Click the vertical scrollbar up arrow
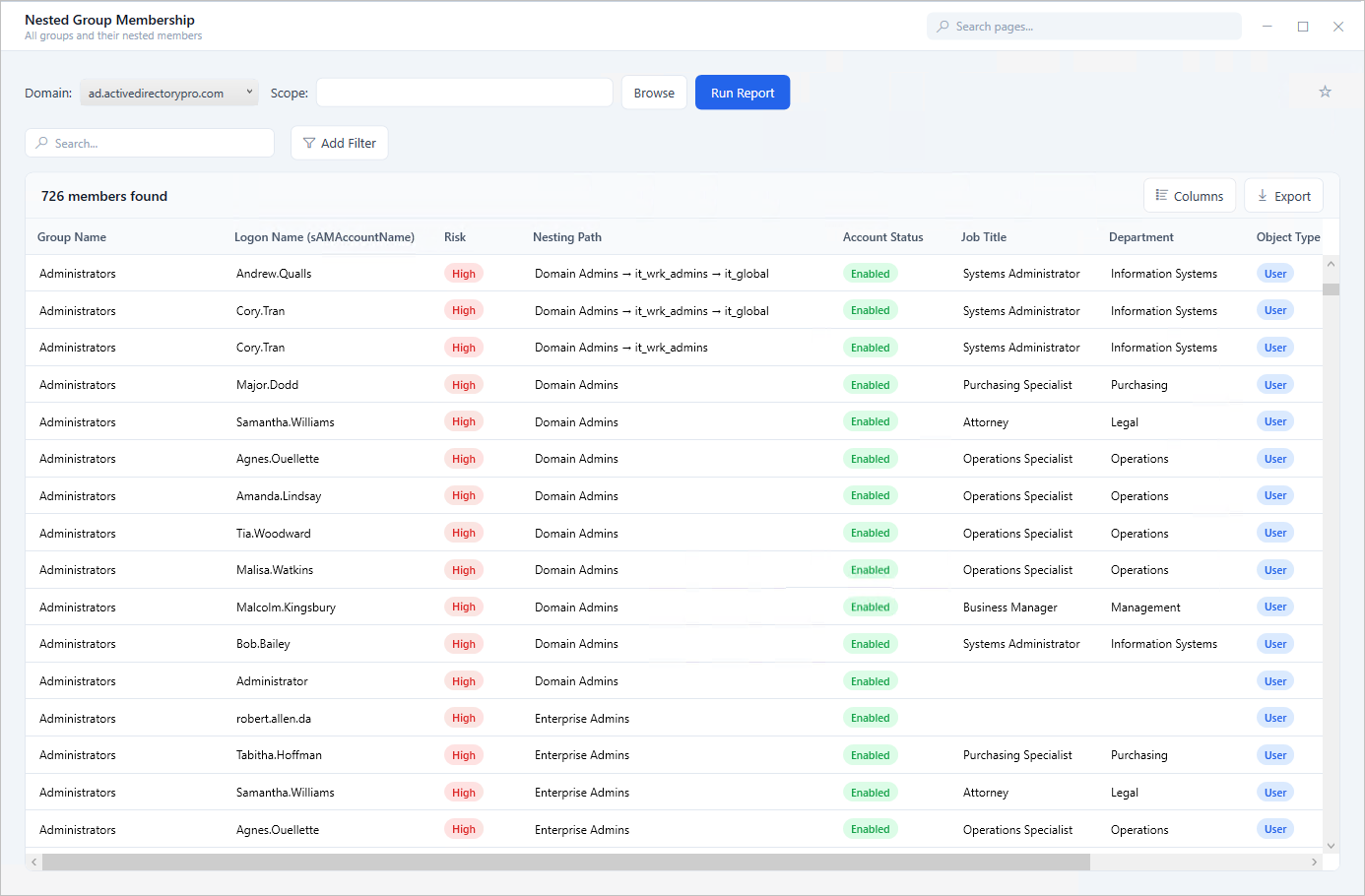Screen dimensions: 1365x896 pyautogui.click(x=1331, y=264)
